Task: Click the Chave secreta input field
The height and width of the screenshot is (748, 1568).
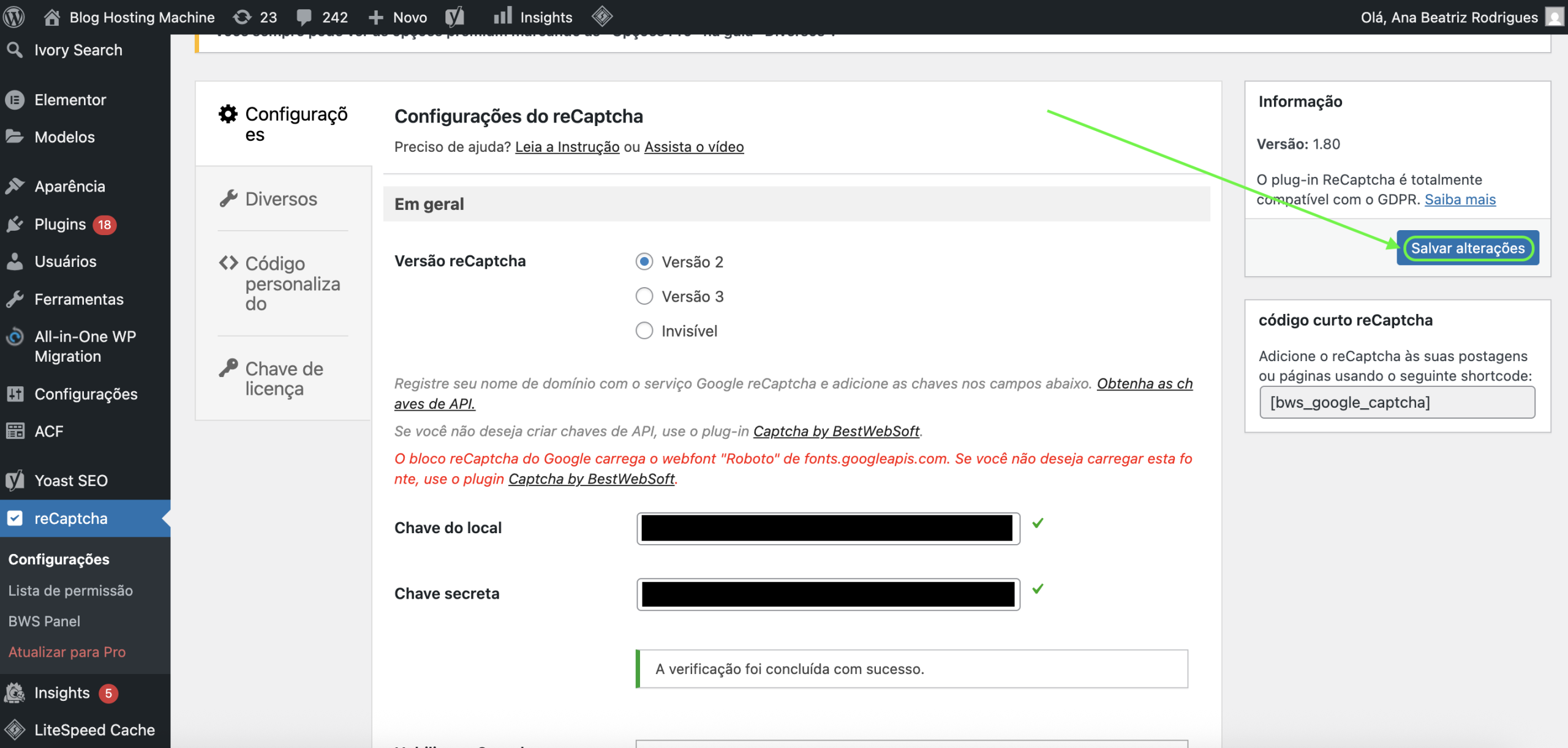Action: tap(828, 594)
